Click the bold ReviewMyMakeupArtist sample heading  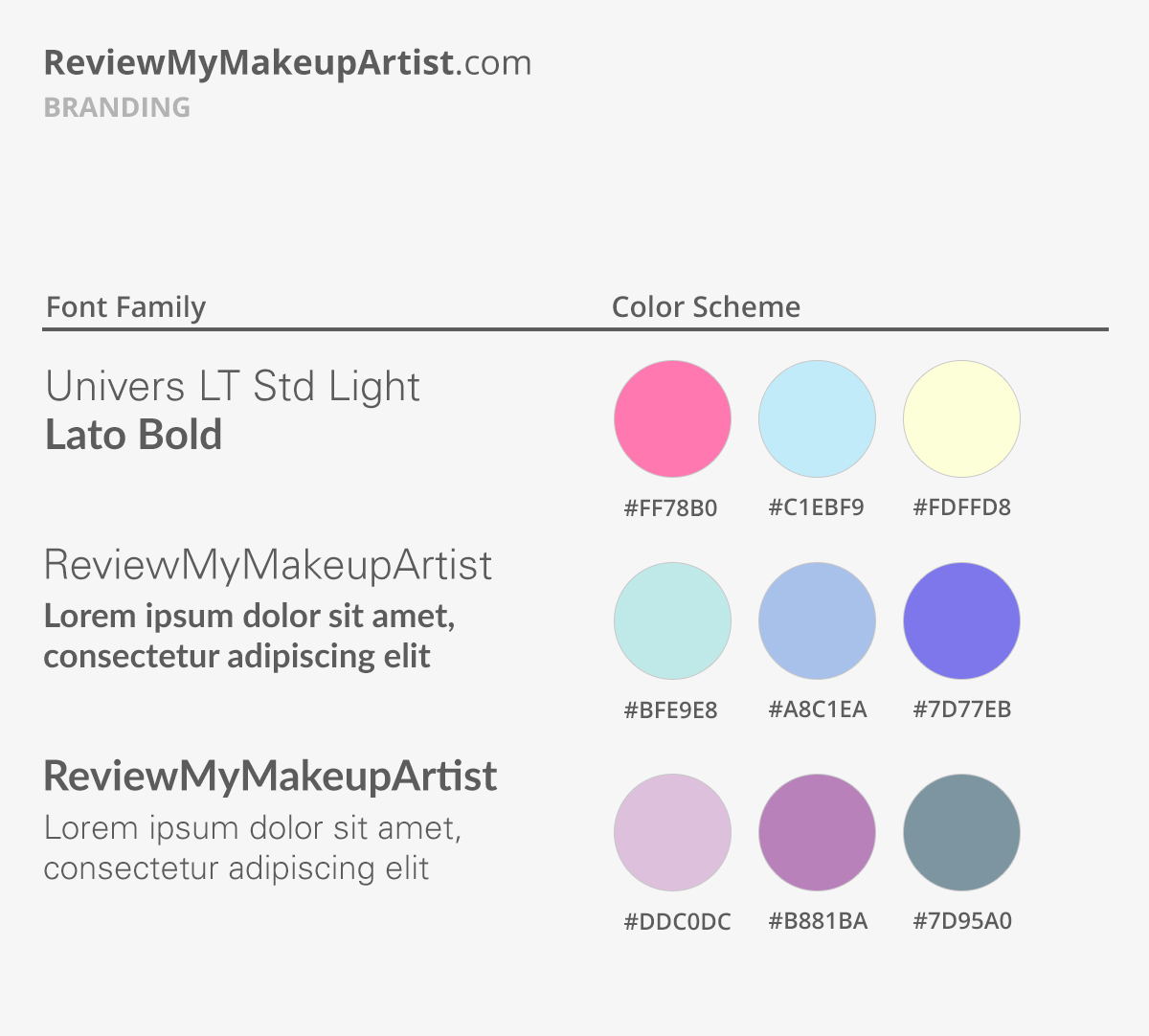pyautogui.click(x=270, y=776)
